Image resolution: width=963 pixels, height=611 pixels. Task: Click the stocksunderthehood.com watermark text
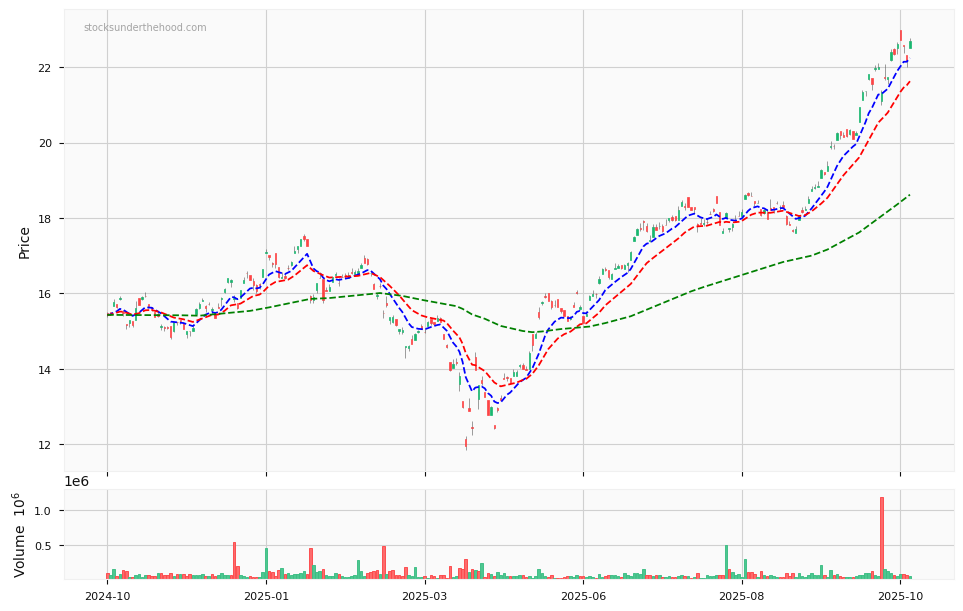click(145, 28)
